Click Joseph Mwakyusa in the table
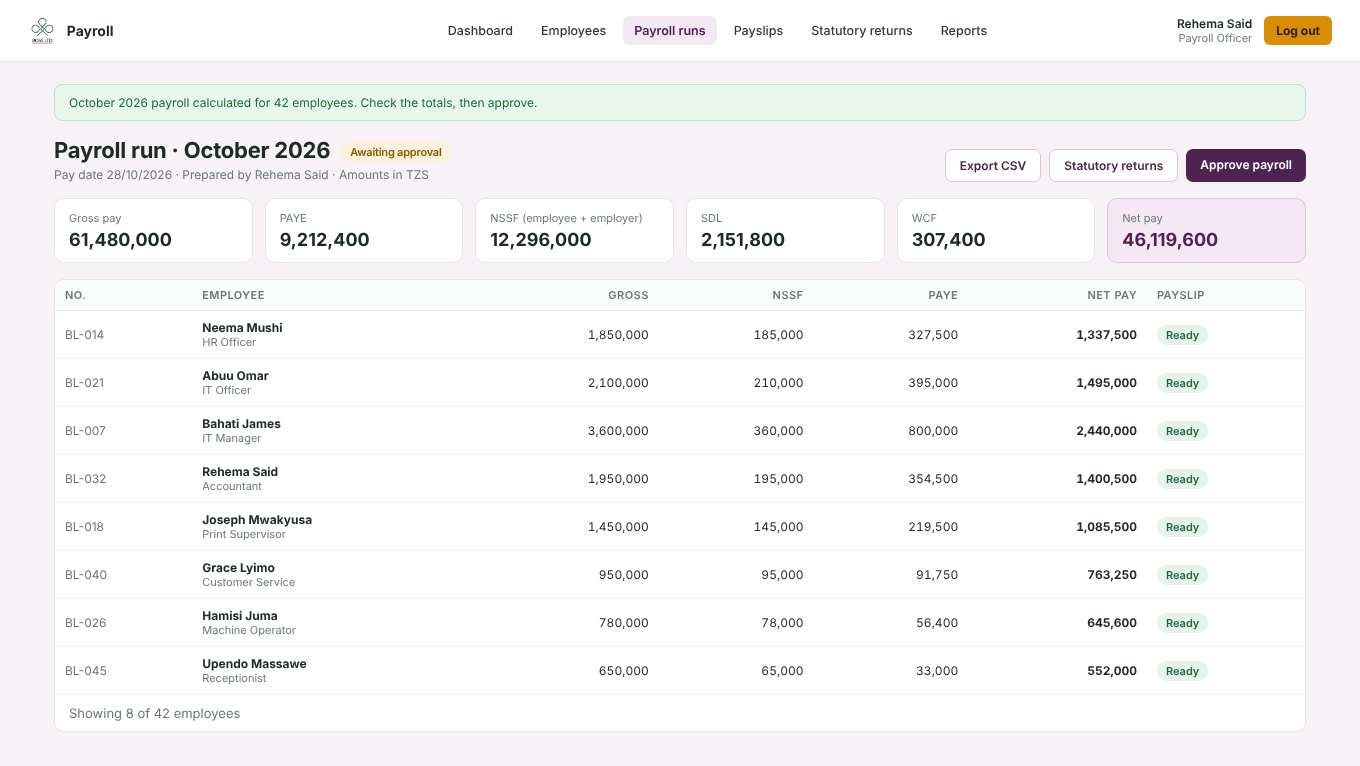 pos(257,520)
